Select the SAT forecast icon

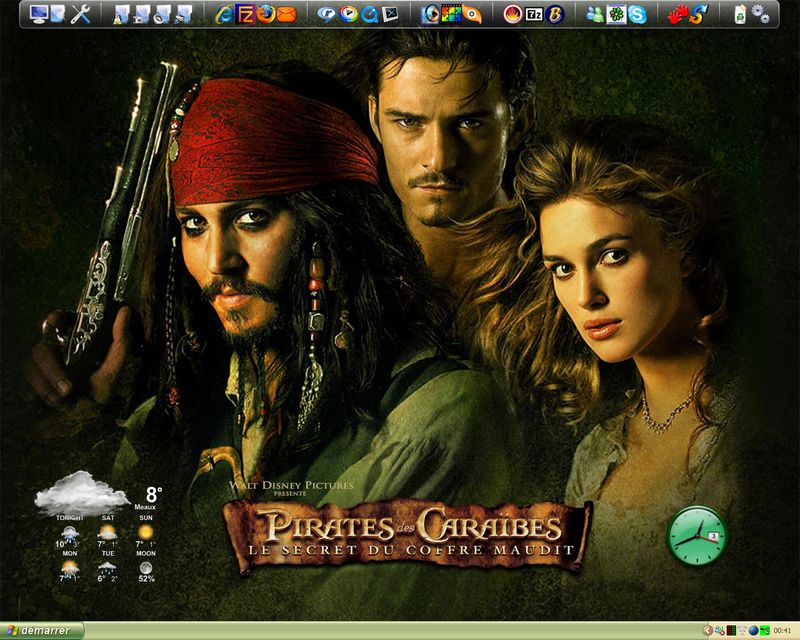coord(108,533)
